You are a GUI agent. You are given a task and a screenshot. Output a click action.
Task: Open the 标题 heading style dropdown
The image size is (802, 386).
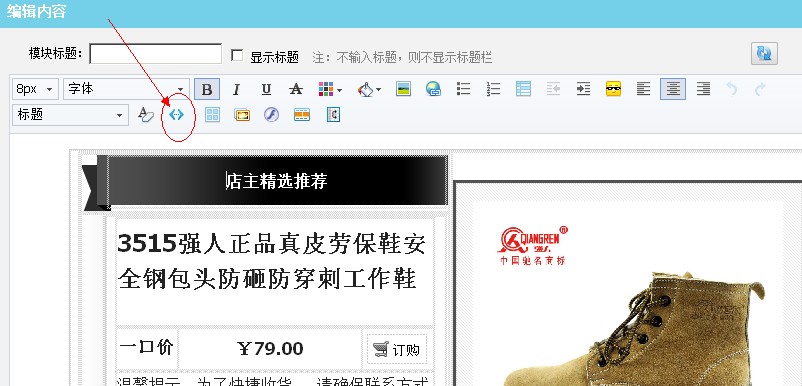70,115
